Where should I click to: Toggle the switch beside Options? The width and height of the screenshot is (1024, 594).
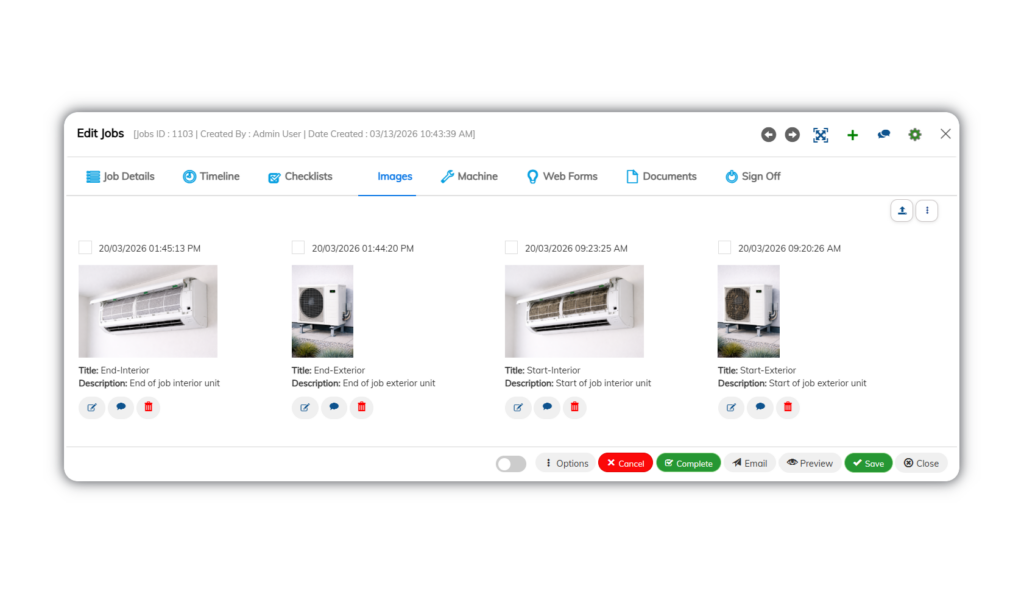click(x=511, y=463)
